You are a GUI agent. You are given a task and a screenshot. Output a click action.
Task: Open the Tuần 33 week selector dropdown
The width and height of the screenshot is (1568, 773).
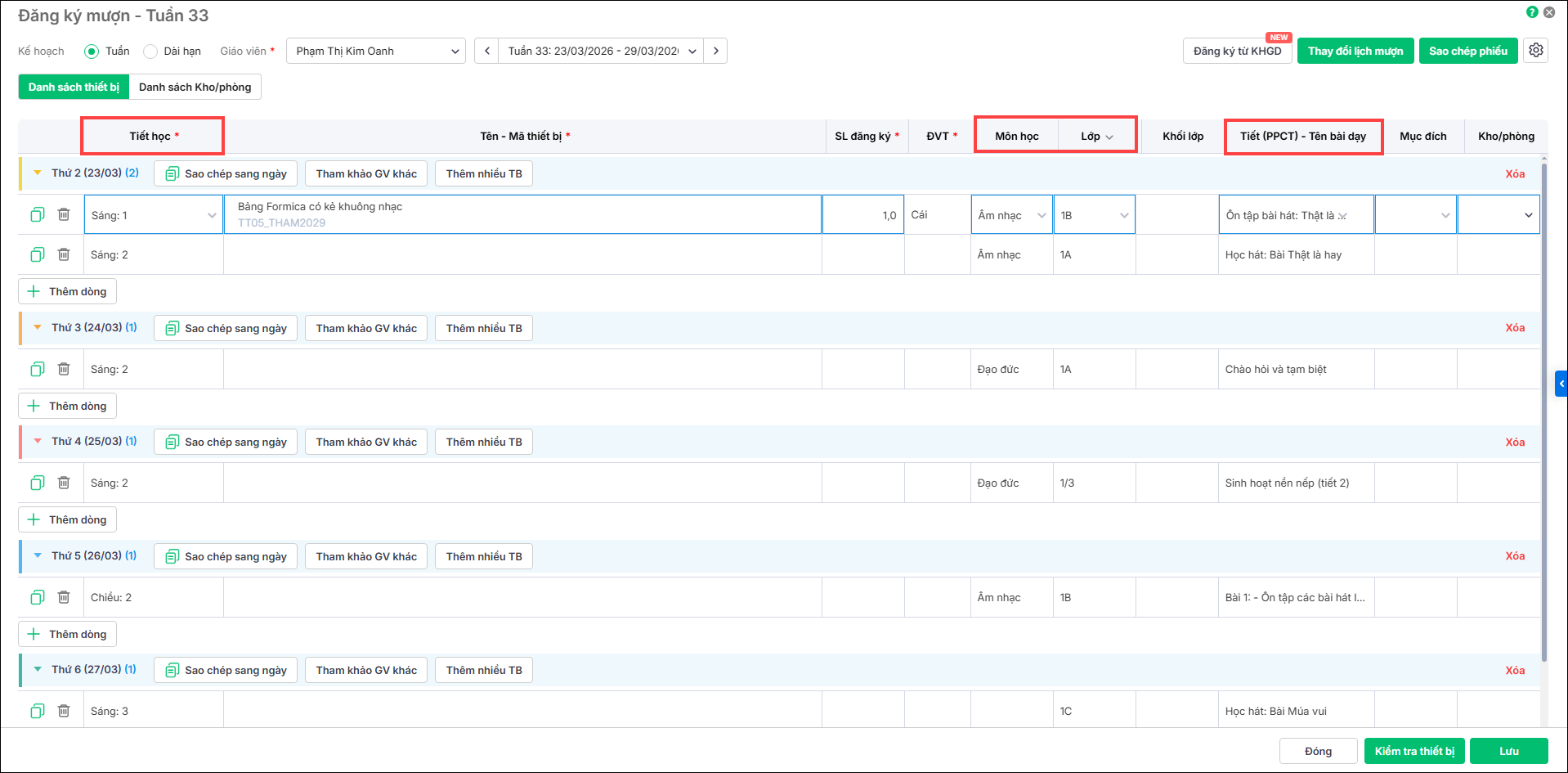[601, 51]
